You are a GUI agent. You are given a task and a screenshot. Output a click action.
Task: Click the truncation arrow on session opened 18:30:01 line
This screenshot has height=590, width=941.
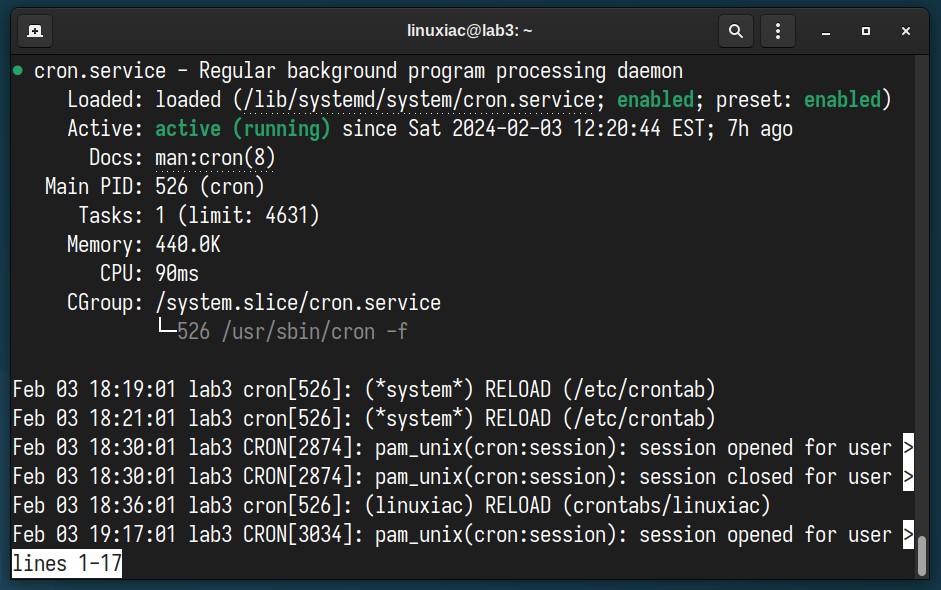click(908, 448)
